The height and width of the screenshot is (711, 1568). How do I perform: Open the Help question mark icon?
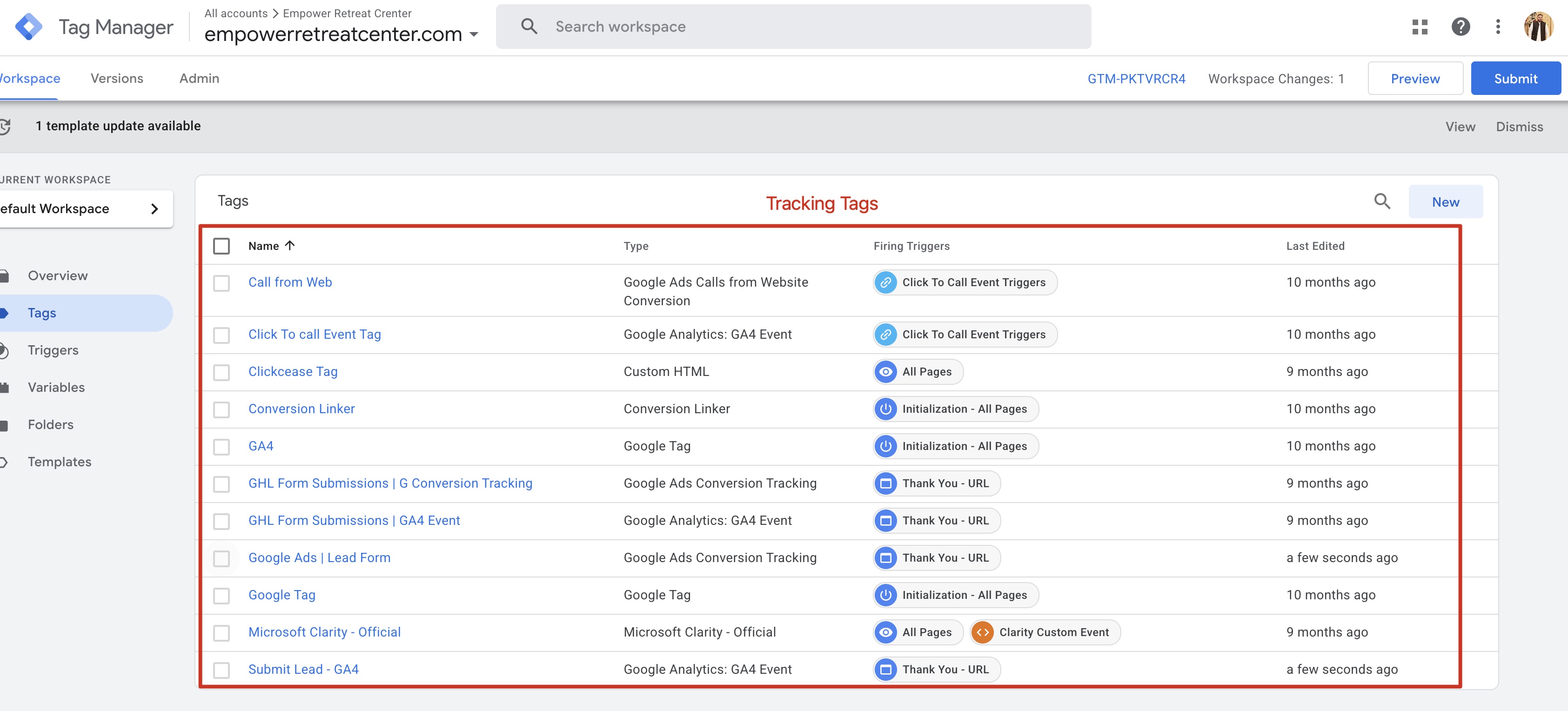pos(1461,27)
